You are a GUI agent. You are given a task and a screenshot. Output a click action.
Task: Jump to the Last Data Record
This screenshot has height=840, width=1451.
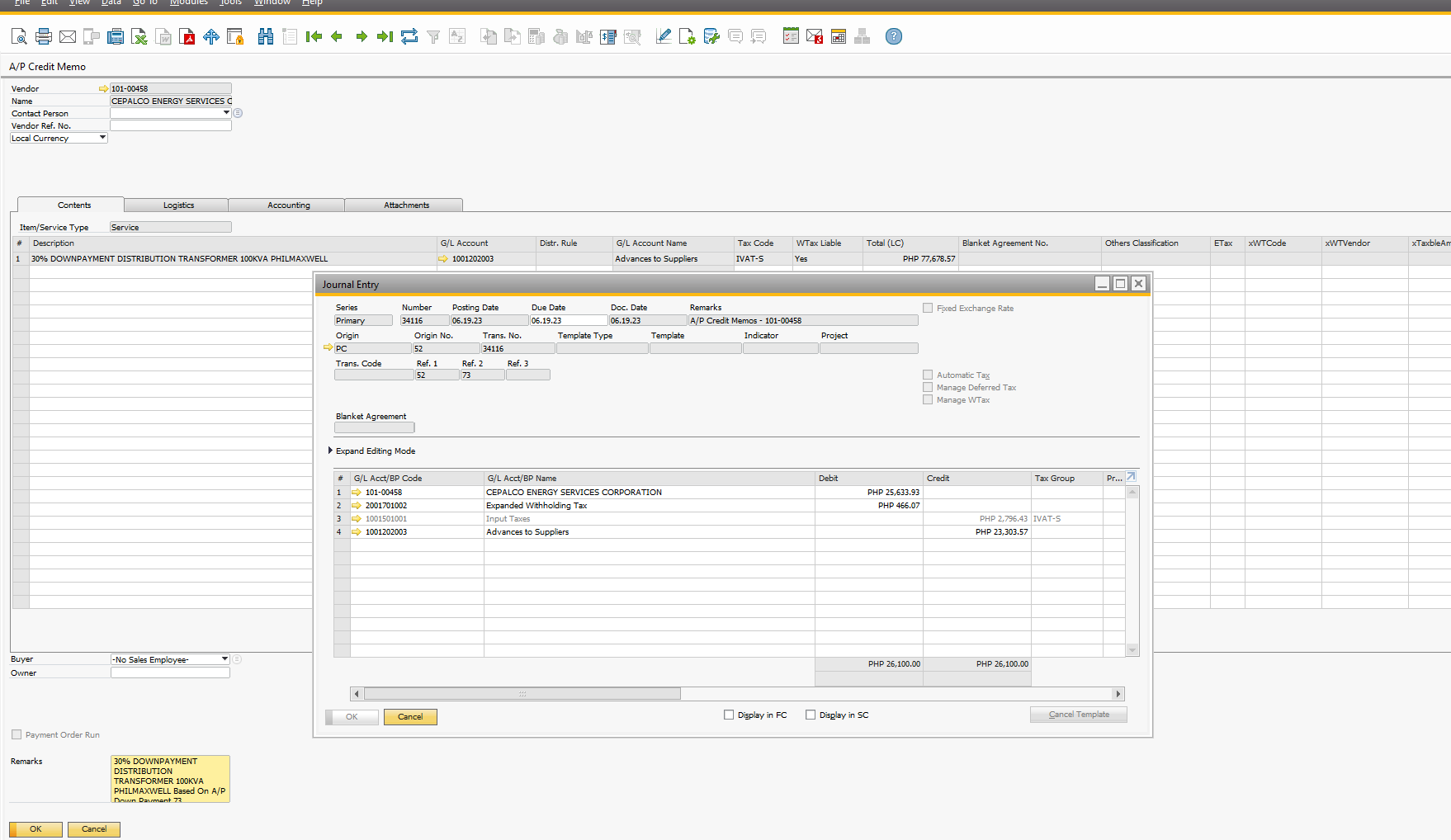click(385, 36)
